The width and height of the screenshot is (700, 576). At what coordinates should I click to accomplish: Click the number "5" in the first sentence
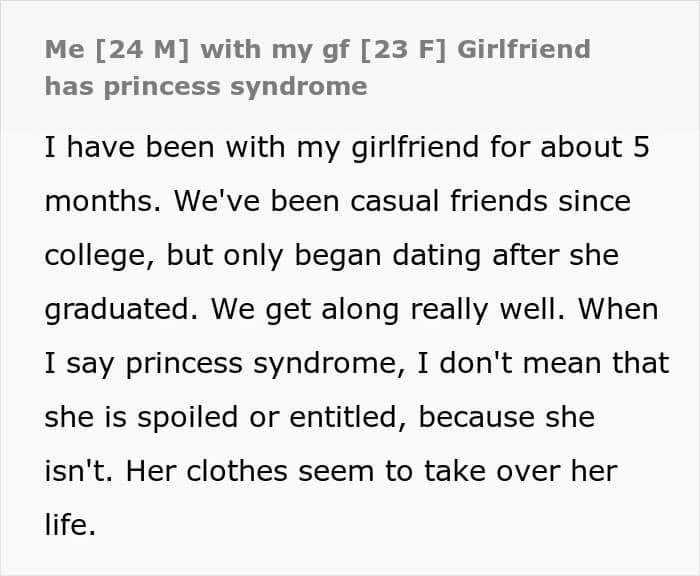pos(641,147)
